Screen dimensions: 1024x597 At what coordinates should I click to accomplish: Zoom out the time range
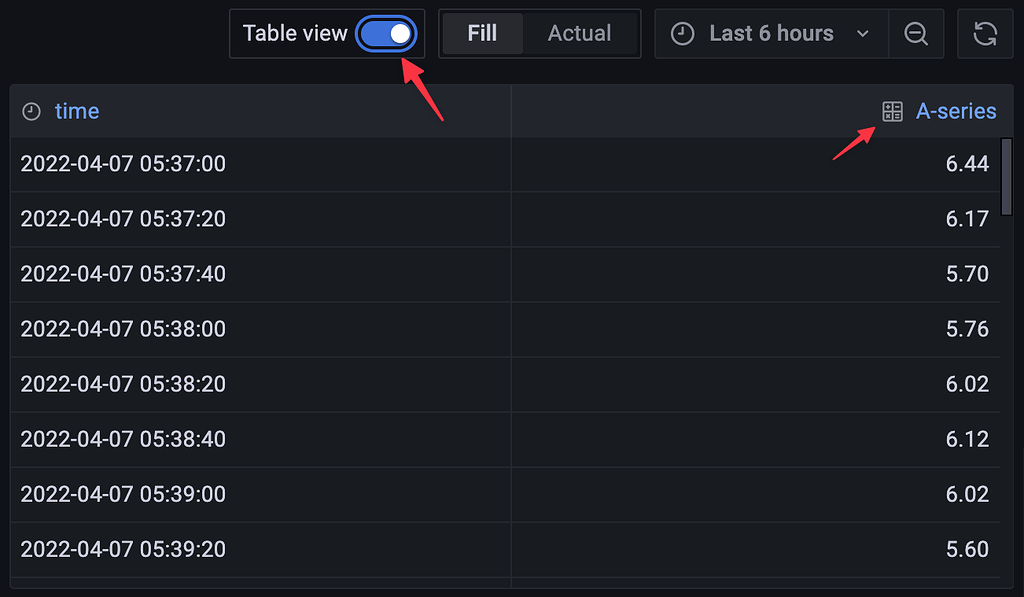(x=916, y=34)
